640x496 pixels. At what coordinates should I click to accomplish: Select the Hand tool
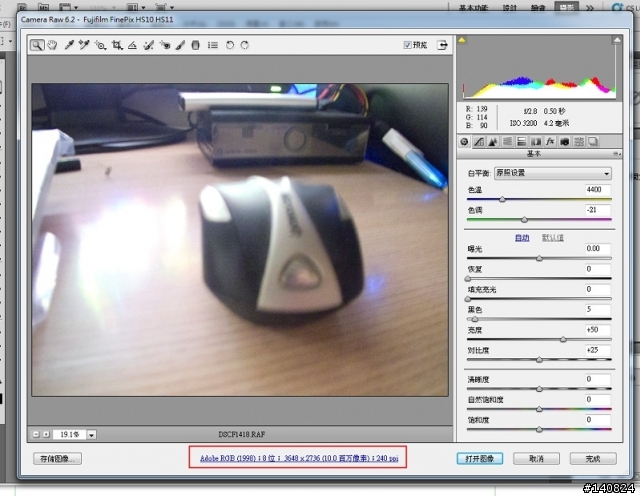coord(52,45)
